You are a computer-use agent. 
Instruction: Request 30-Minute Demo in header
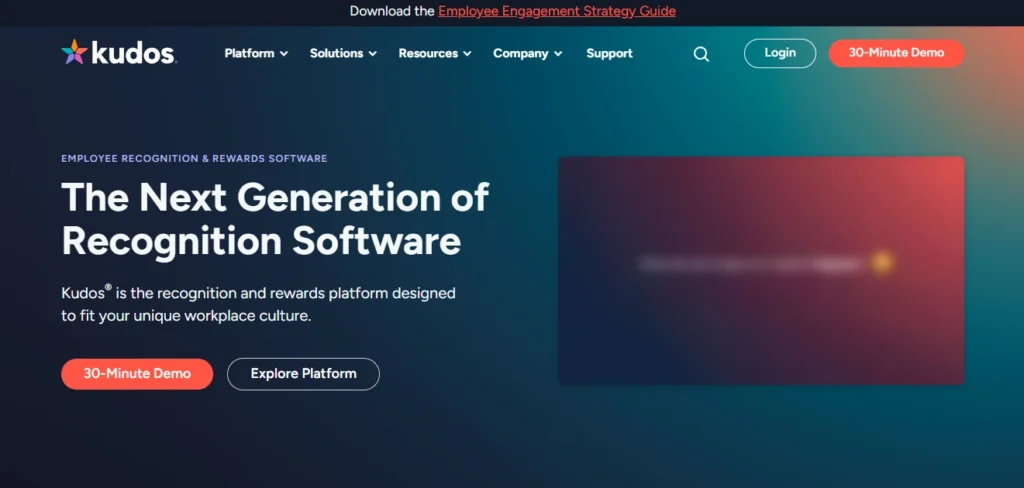tap(896, 54)
